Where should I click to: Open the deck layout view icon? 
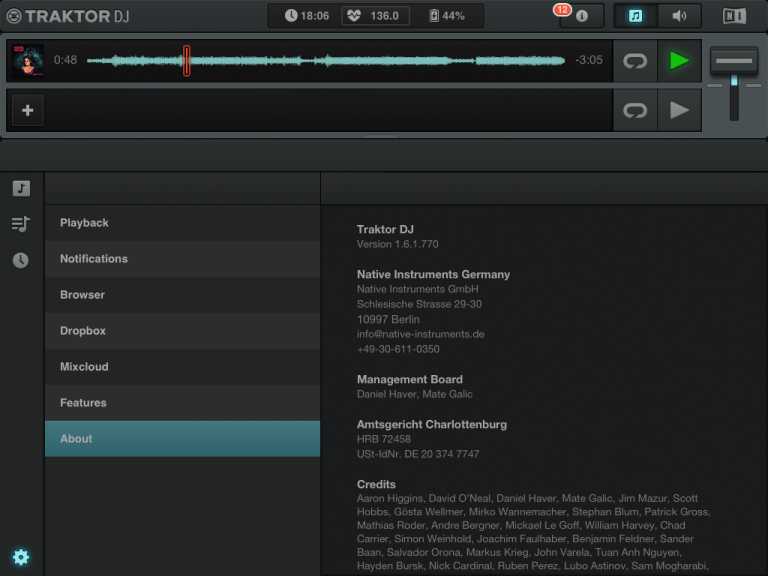pyautogui.click(x=734, y=16)
